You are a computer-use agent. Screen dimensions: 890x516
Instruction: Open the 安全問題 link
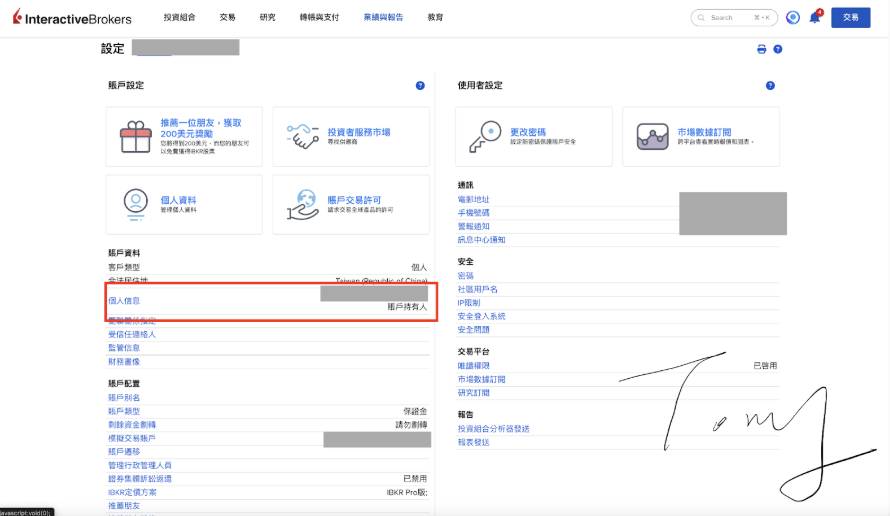click(x=473, y=330)
